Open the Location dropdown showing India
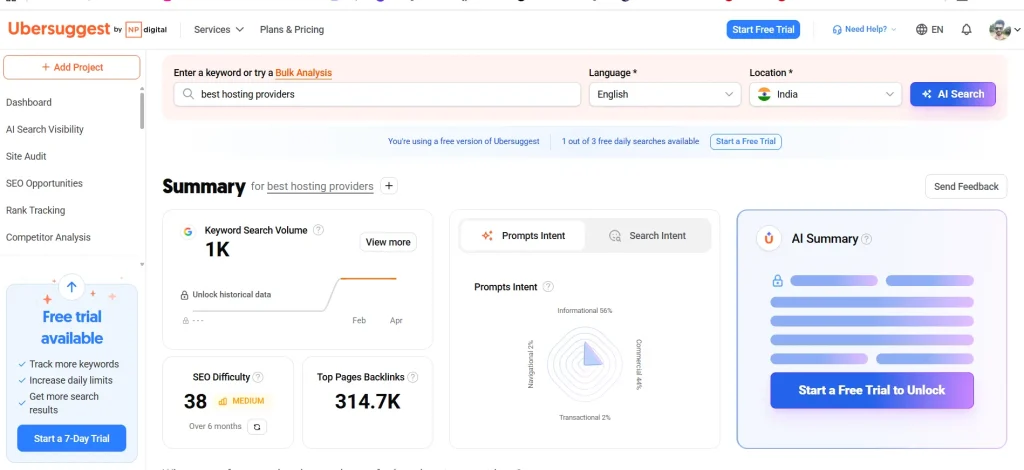The width and height of the screenshot is (1024, 470). pos(825,94)
